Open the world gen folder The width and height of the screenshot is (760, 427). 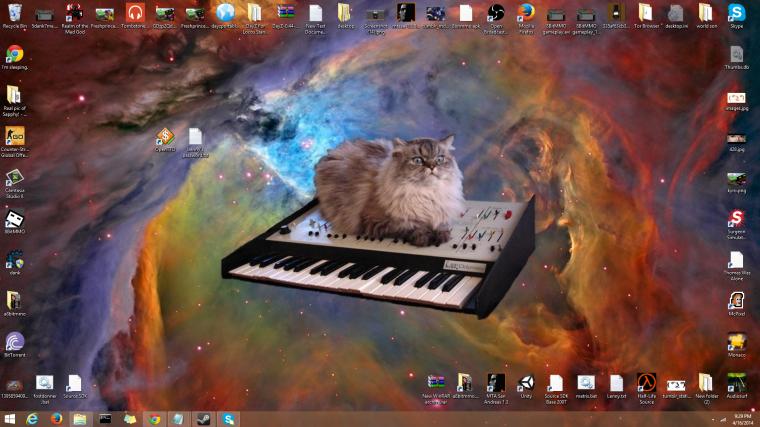[x=706, y=16]
